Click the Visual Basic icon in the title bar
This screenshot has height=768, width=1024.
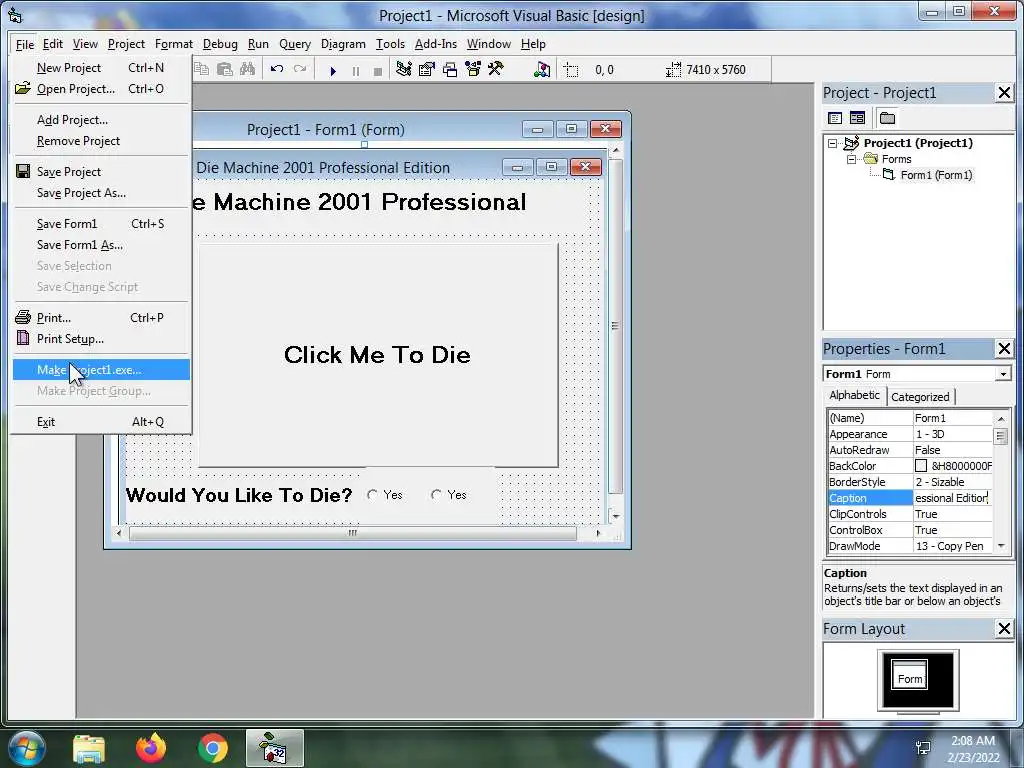(x=15, y=15)
